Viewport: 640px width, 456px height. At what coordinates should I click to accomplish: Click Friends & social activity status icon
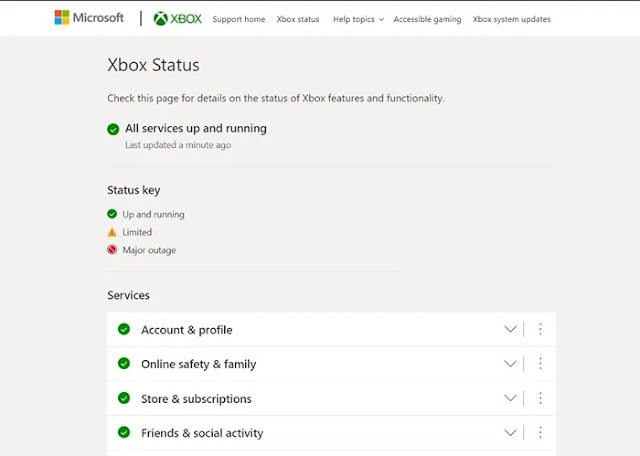coord(124,432)
